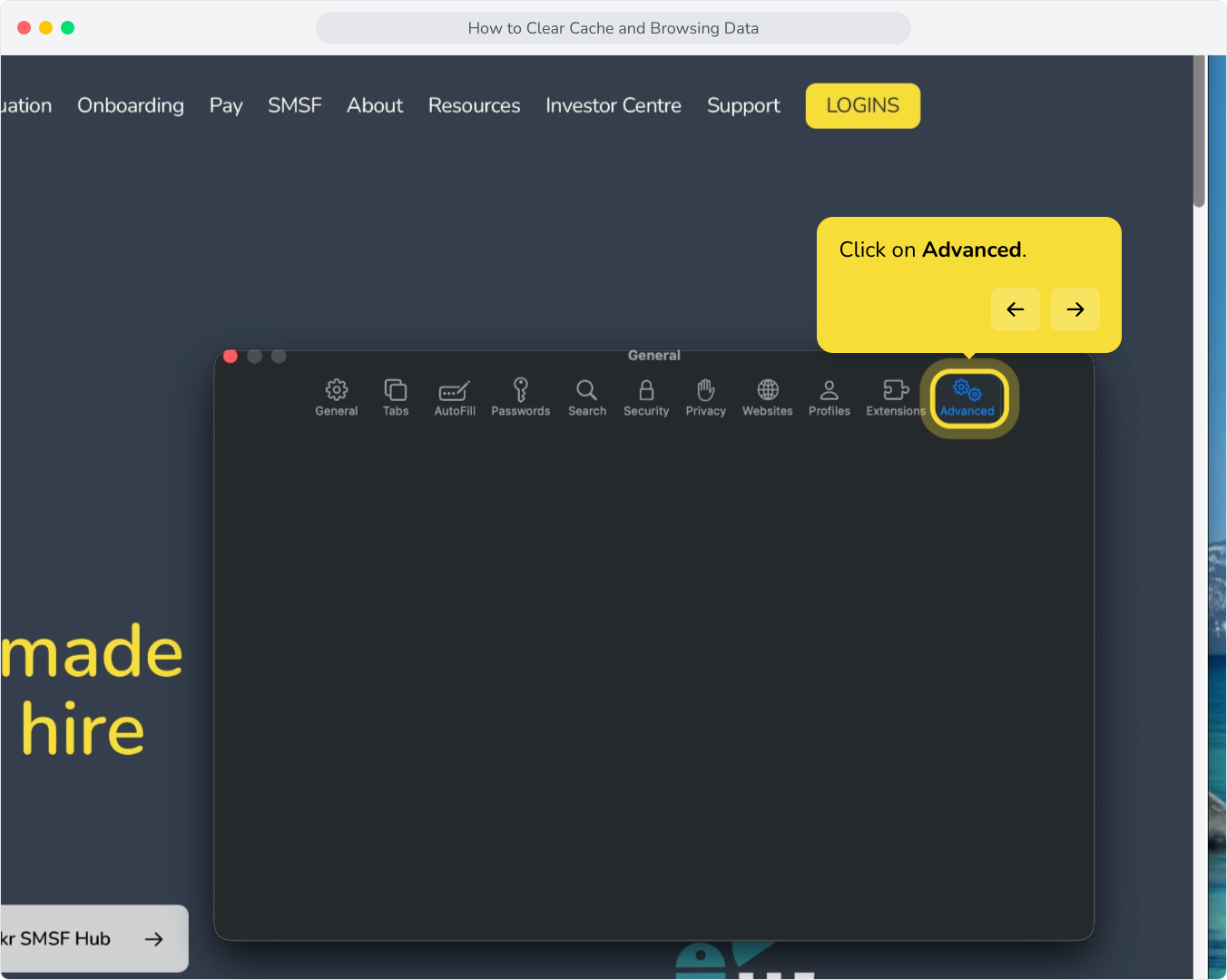Open the SMSF menu item
The width and height of the screenshot is (1227, 980).
(295, 106)
